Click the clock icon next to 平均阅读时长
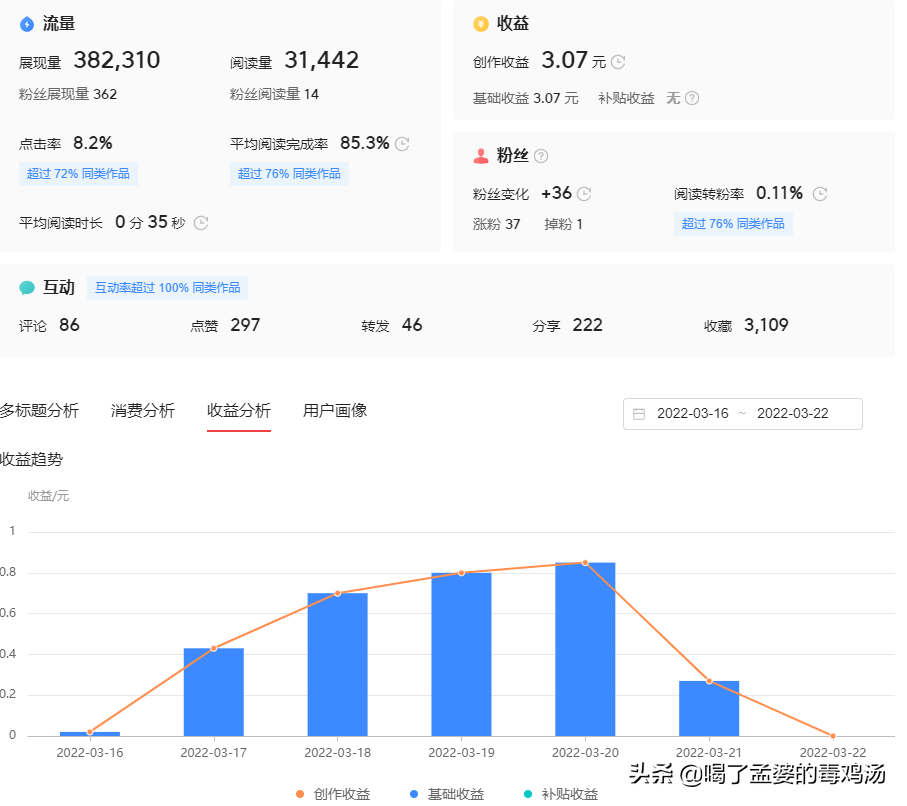 [x=201, y=223]
